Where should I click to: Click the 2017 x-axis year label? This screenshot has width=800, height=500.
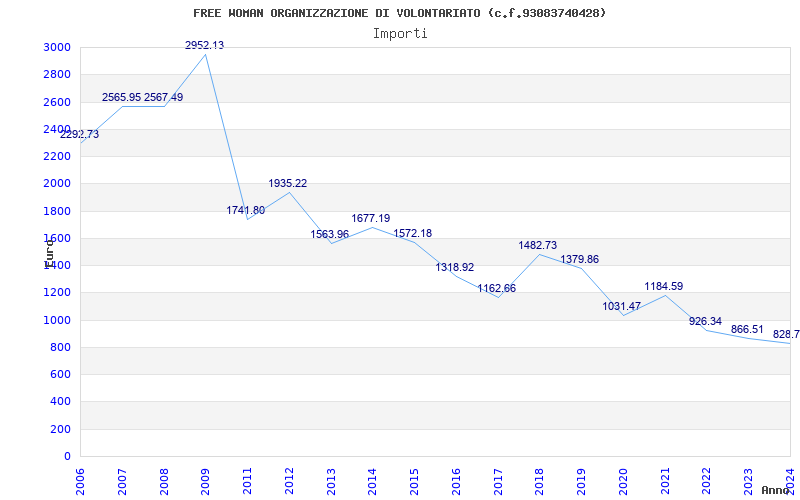[x=497, y=482]
